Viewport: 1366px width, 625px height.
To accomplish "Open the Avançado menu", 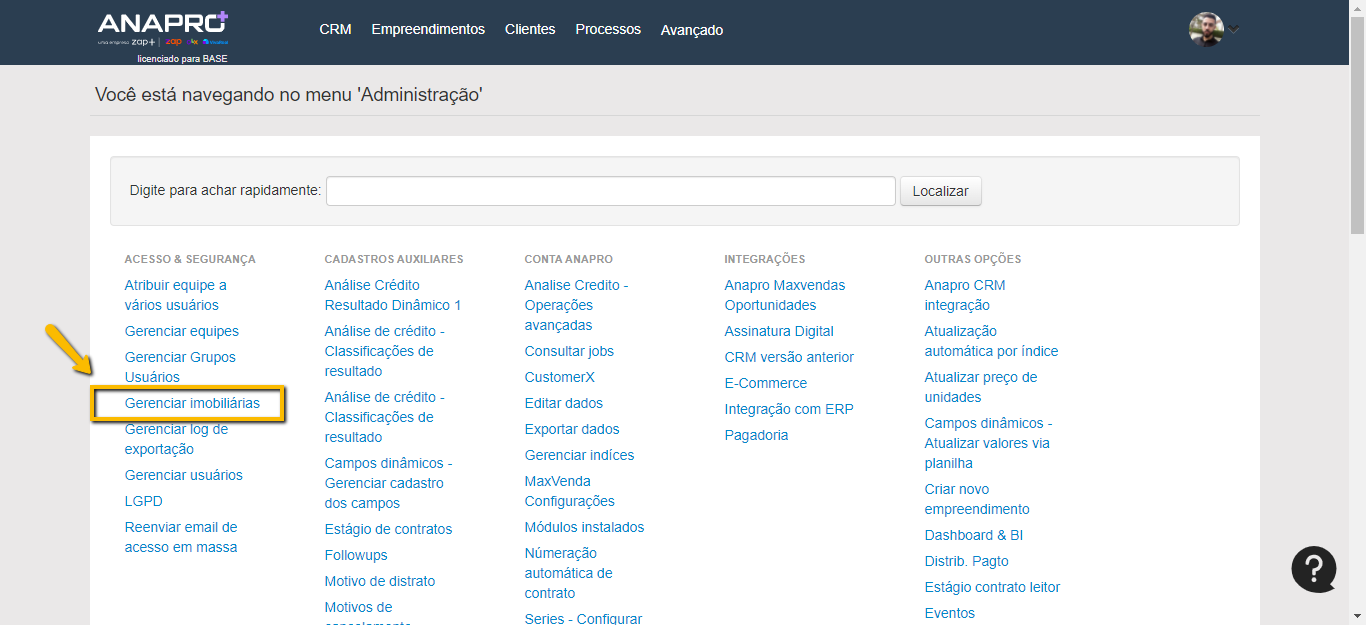I will pyautogui.click(x=691, y=30).
